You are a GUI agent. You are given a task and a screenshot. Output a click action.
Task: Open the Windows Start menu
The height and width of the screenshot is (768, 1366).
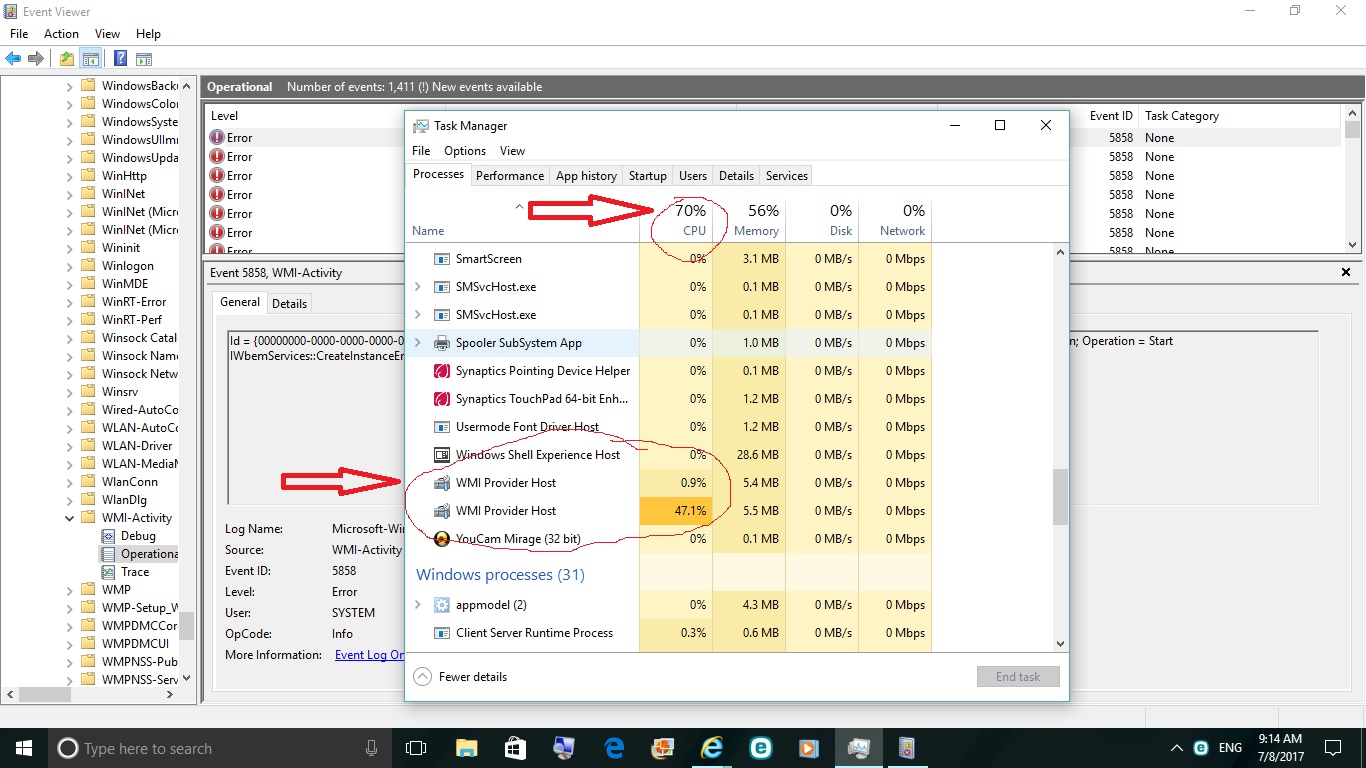coord(24,748)
